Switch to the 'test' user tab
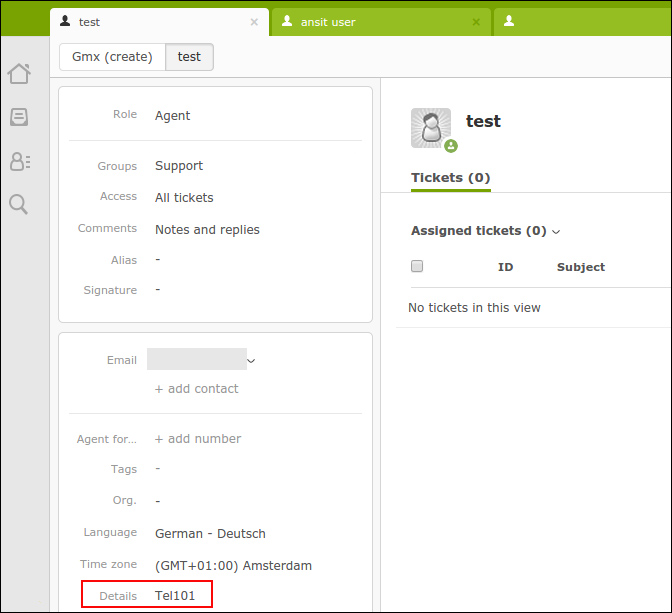The width and height of the screenshot is (672, 613). click(x=159, y=22)
